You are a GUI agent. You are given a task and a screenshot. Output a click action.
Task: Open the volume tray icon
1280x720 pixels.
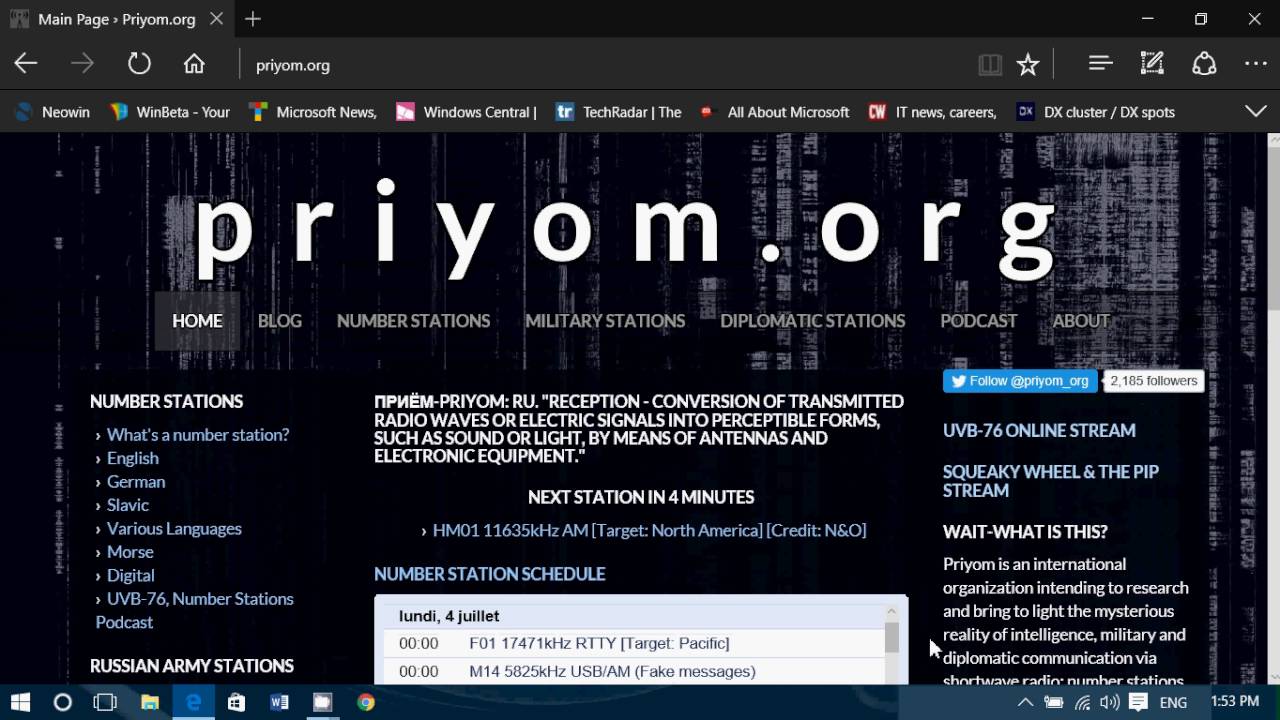(x=1110, y=702)
